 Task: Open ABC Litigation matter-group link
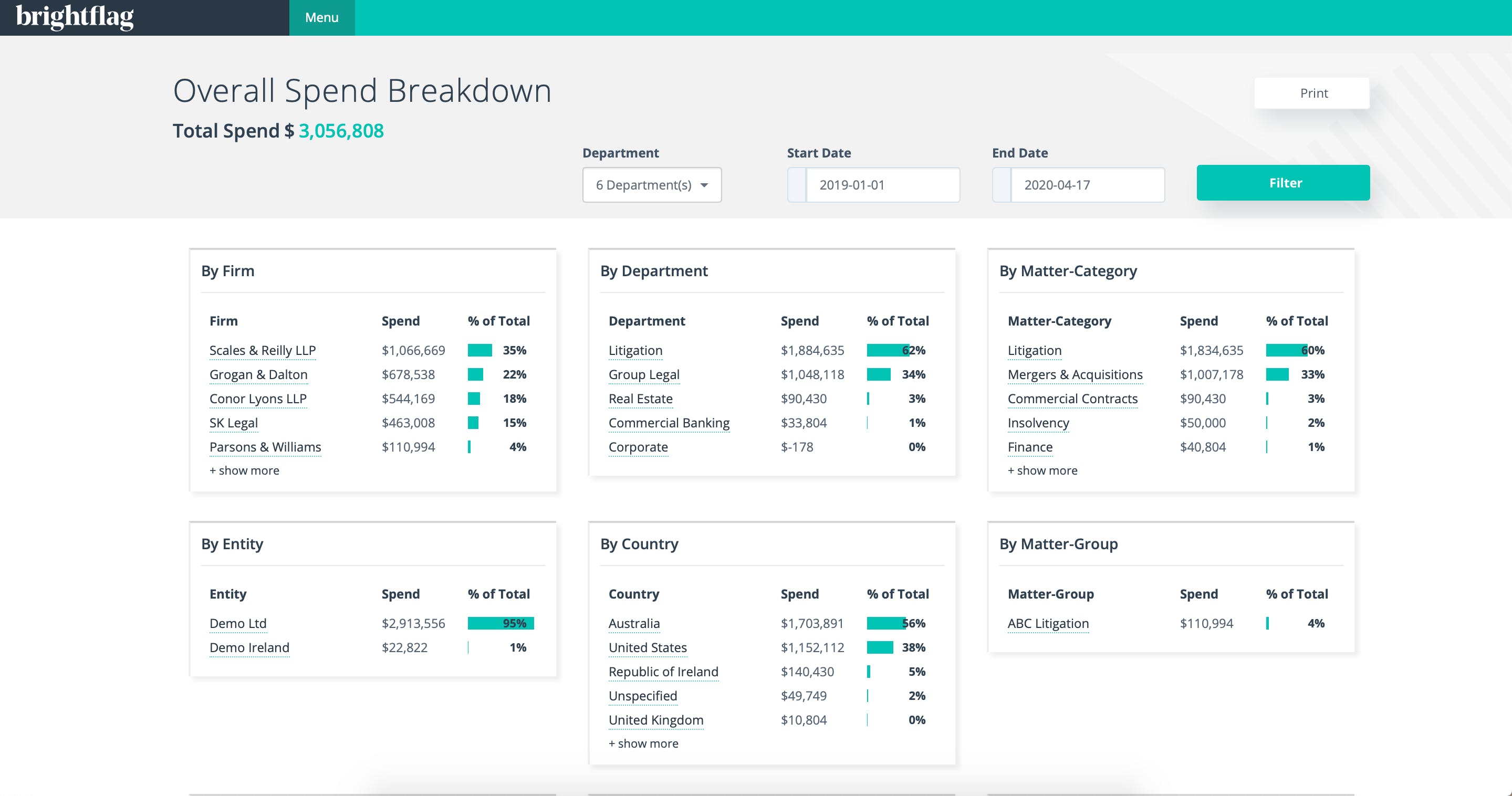1048,623
